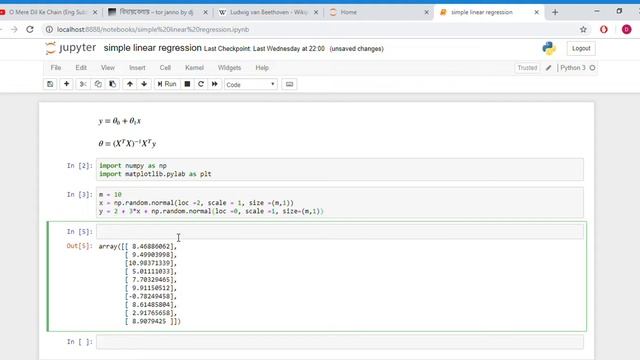This screenshot has height=360, width=640.
Task: Cut selected cells with scissors icon
Action: [83, 84]
